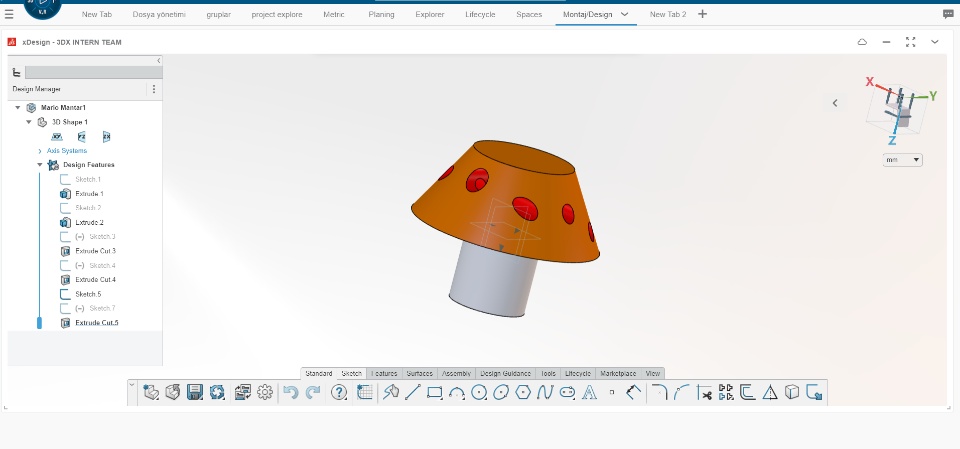Select the Trim scissors tool
Image resolution: width=960 pixels, height=449 pixels.
(x=705, y=392)
